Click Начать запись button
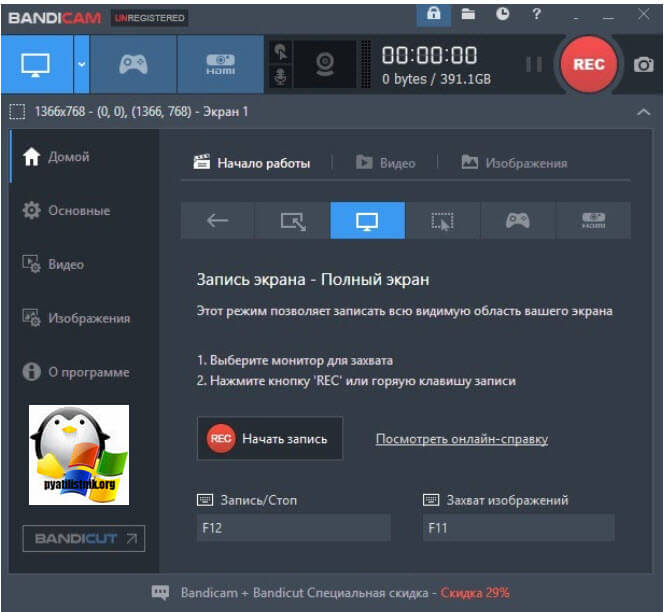This screenshot has height=612, width=666. point(270,438)
